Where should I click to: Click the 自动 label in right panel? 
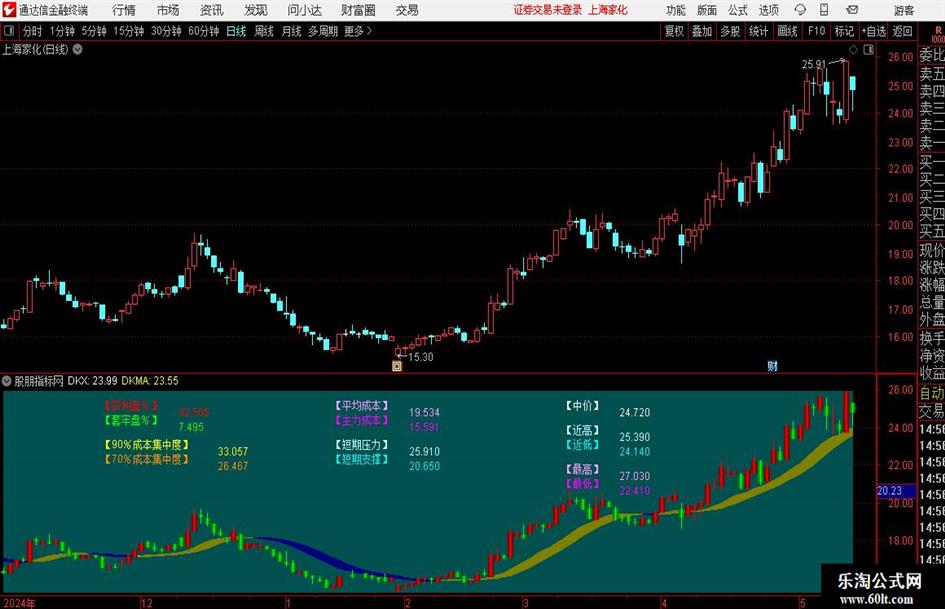point(932,393)
